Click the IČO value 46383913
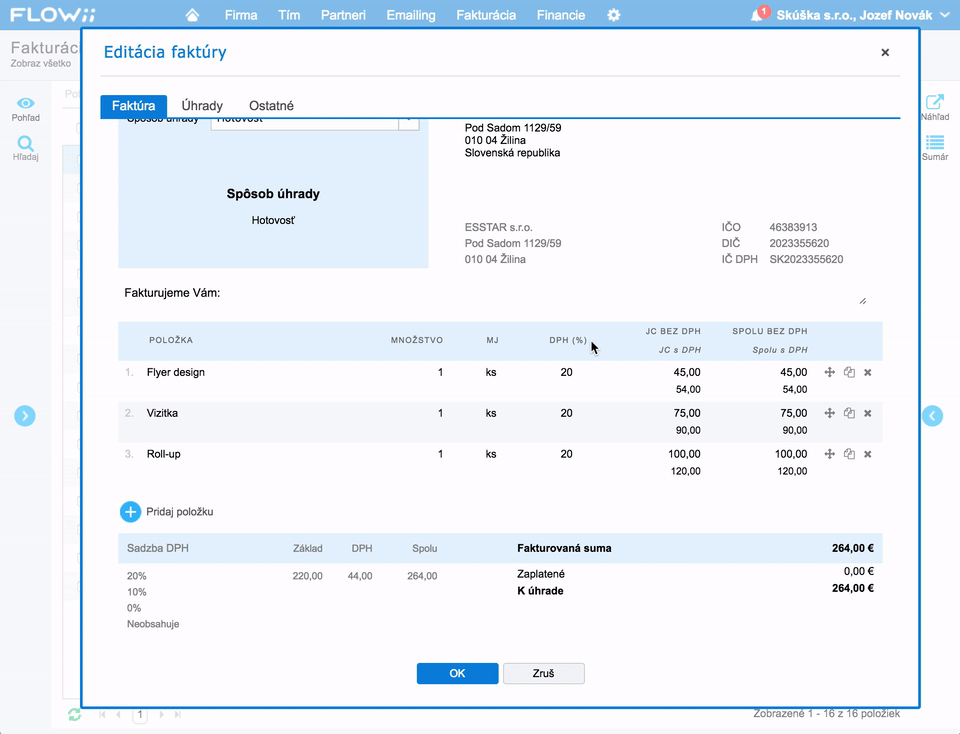The image size is (960, 734). (793, 227)
